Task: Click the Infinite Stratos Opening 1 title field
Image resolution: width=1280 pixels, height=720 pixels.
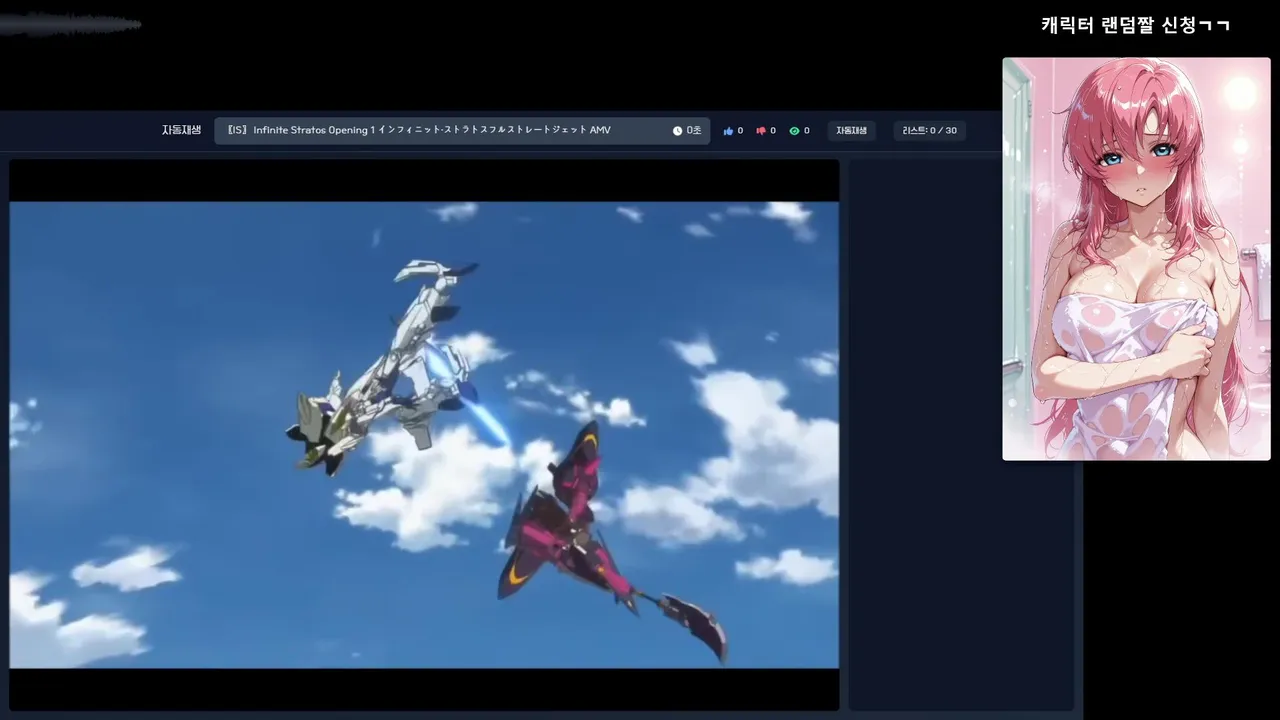Action: [462, 131]
